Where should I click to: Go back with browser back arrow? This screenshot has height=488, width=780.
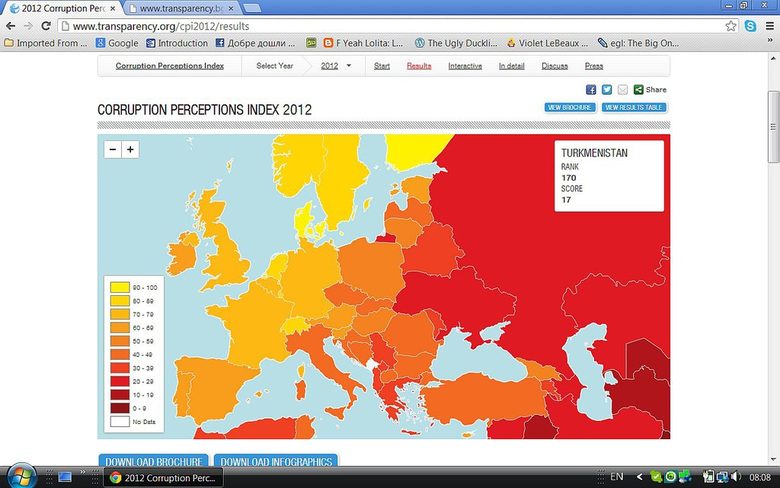[10, 26]
